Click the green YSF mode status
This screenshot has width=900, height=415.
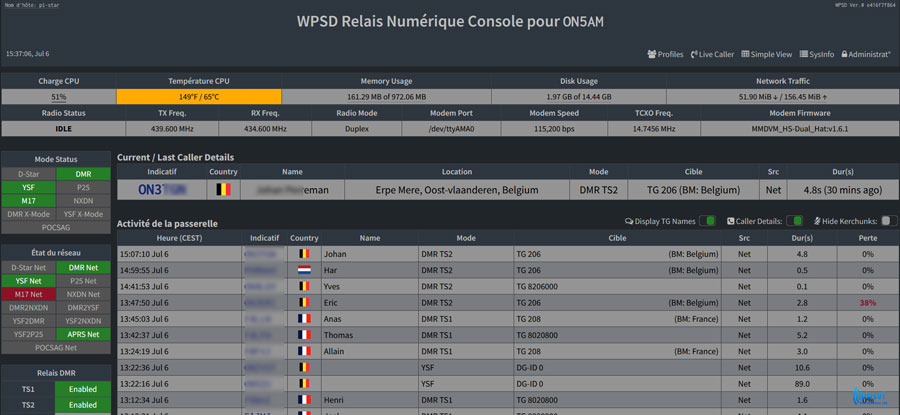29,187
